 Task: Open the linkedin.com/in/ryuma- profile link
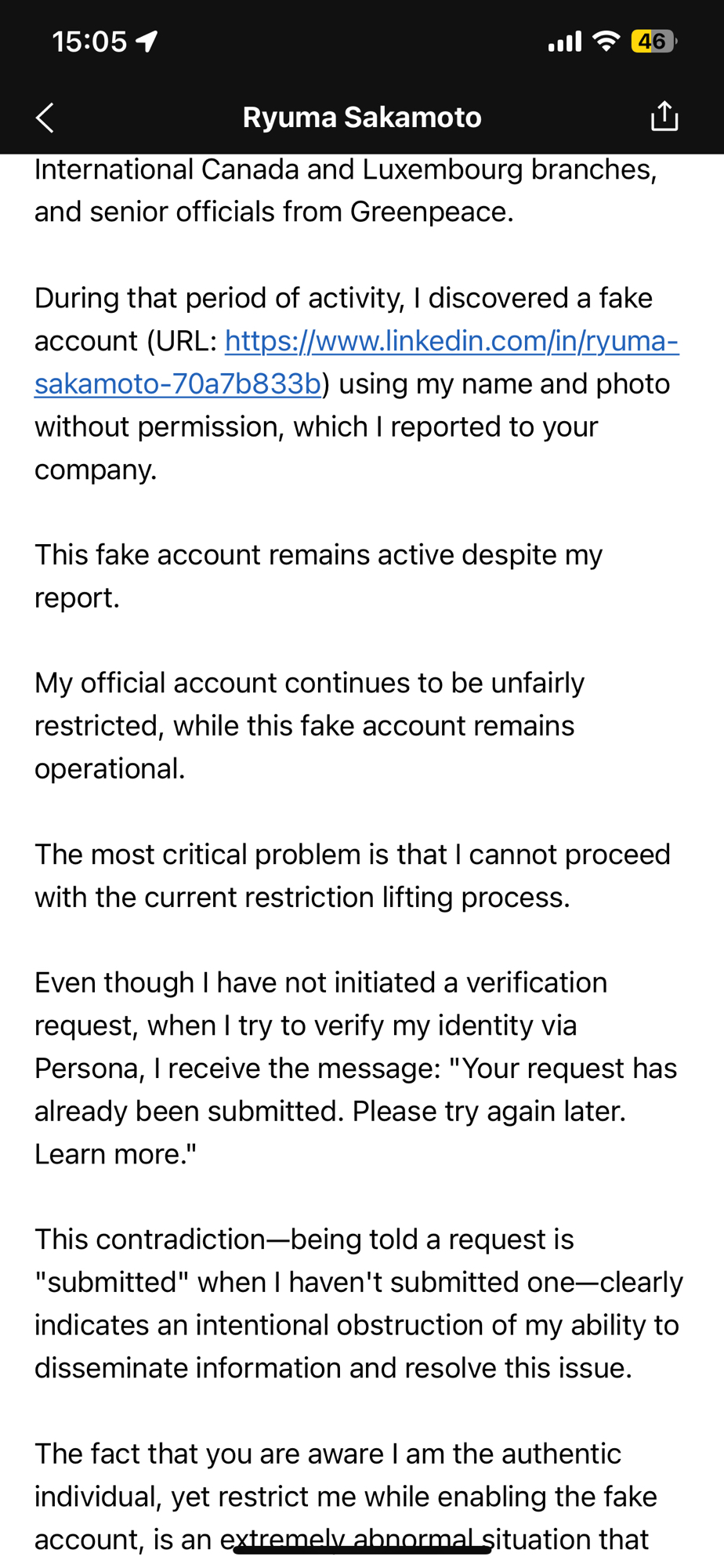coord(451,341)
